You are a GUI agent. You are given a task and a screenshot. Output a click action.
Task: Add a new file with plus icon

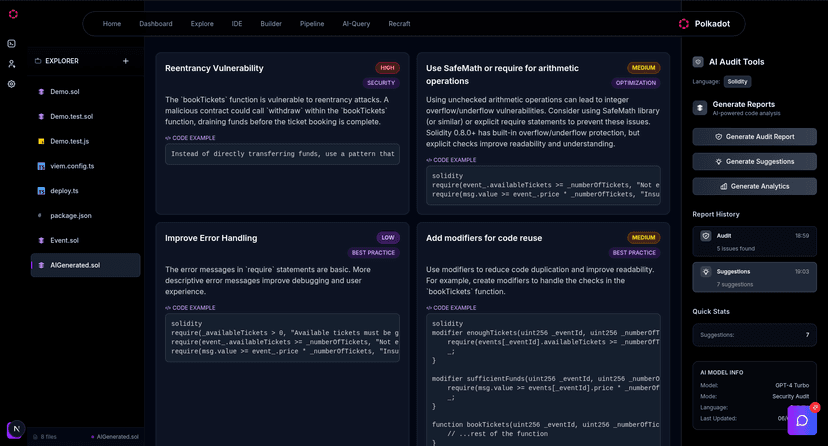click(x=126, y=61)
